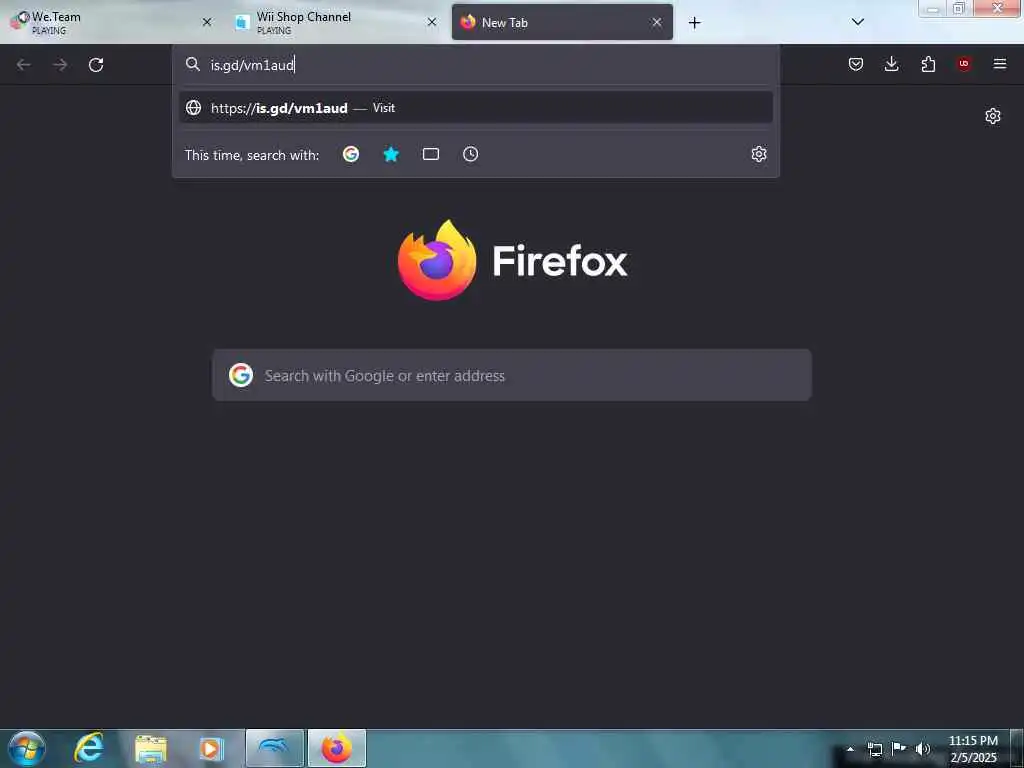Click the magnifier icon in address bar
Image resolution: width=1024 pixels, height=768 pixels.
(x=193, y=64)
